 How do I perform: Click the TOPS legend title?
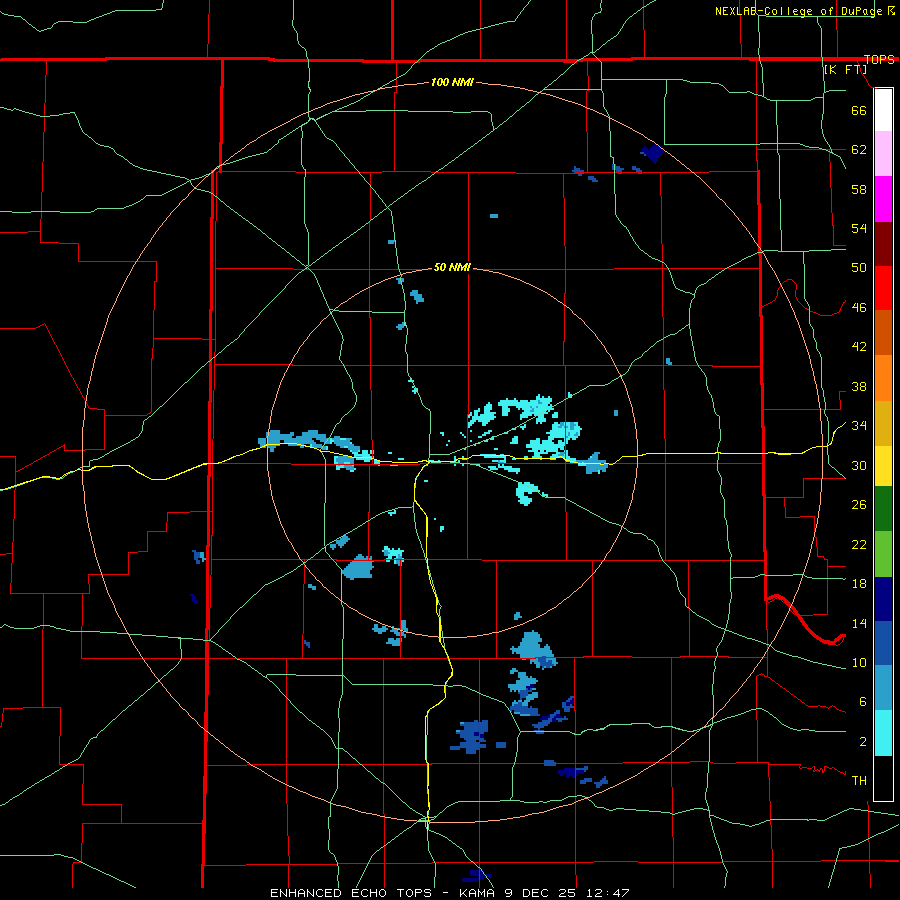click(879, 59)
